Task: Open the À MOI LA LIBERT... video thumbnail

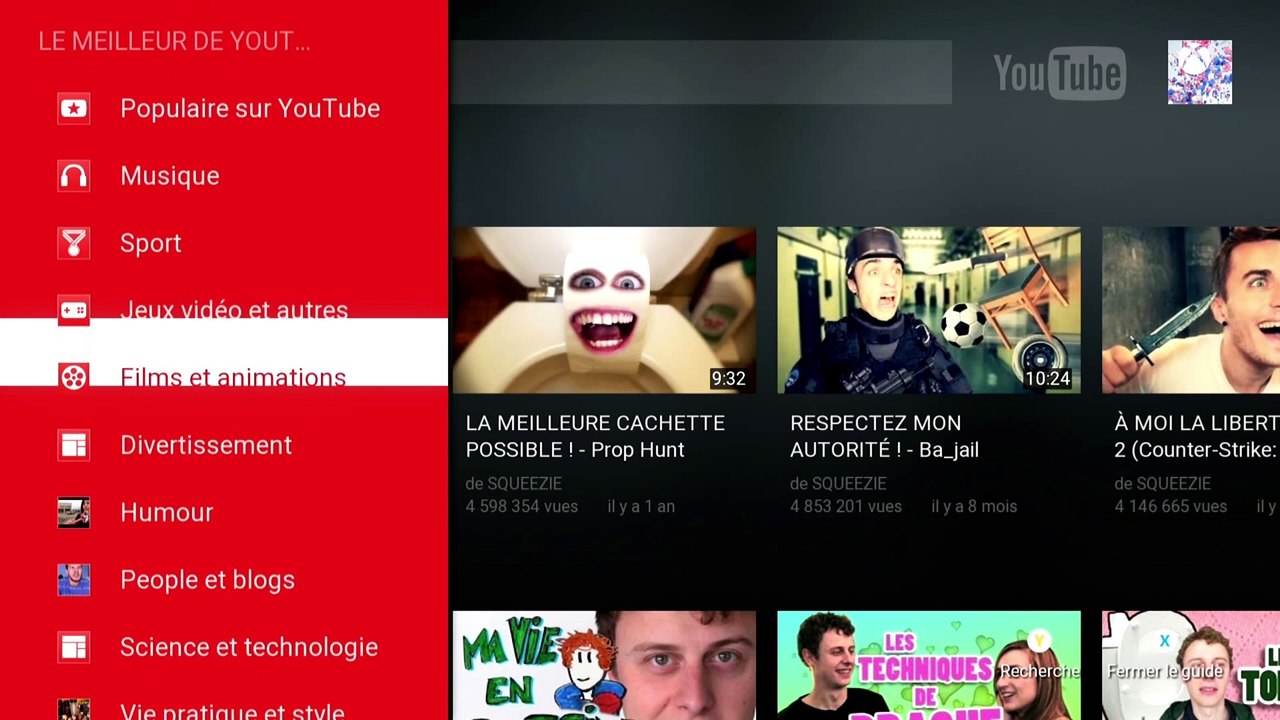Action: tap(1191, 310)
